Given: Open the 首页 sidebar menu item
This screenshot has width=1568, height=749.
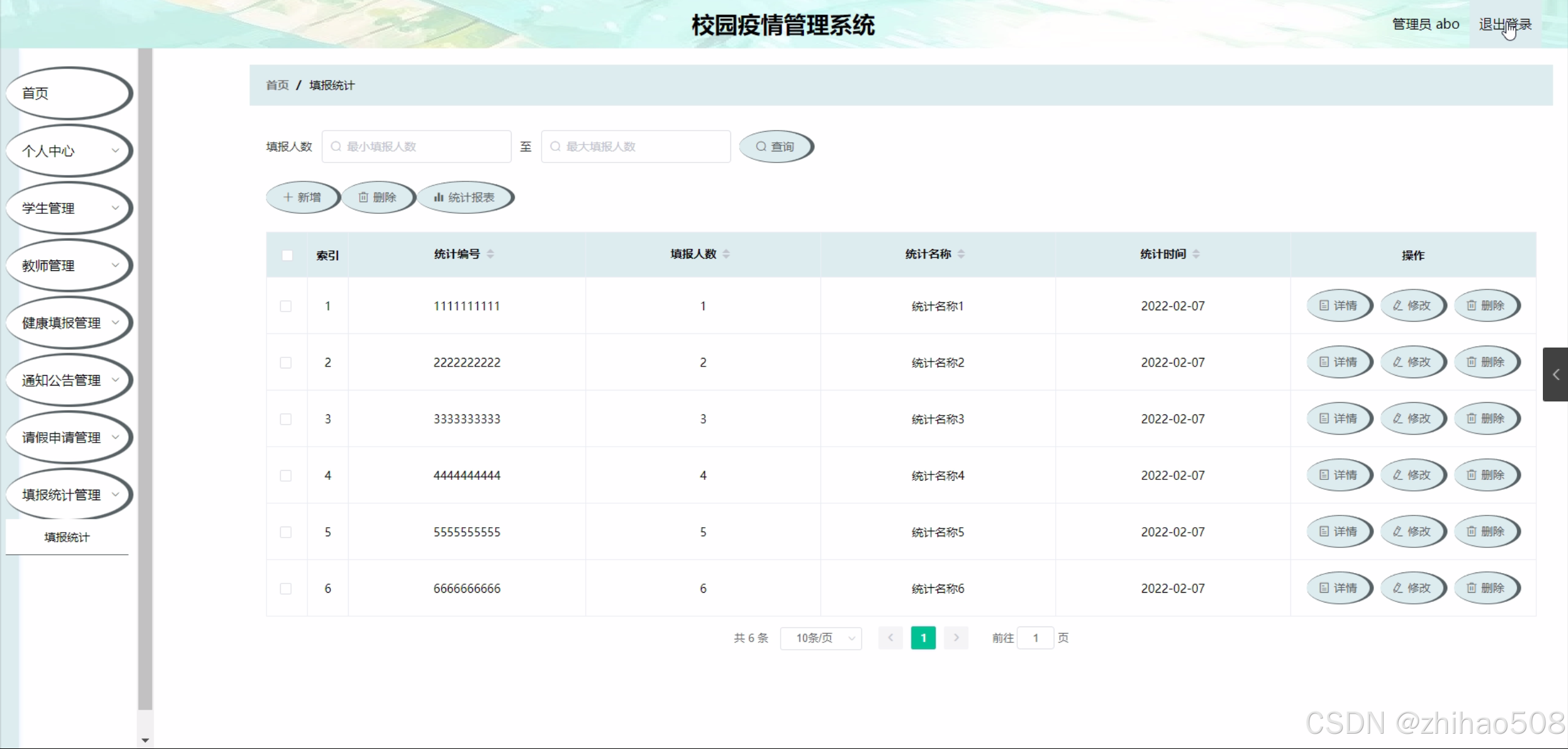Looking at the screenshot, I should click(x=69, y=93).
